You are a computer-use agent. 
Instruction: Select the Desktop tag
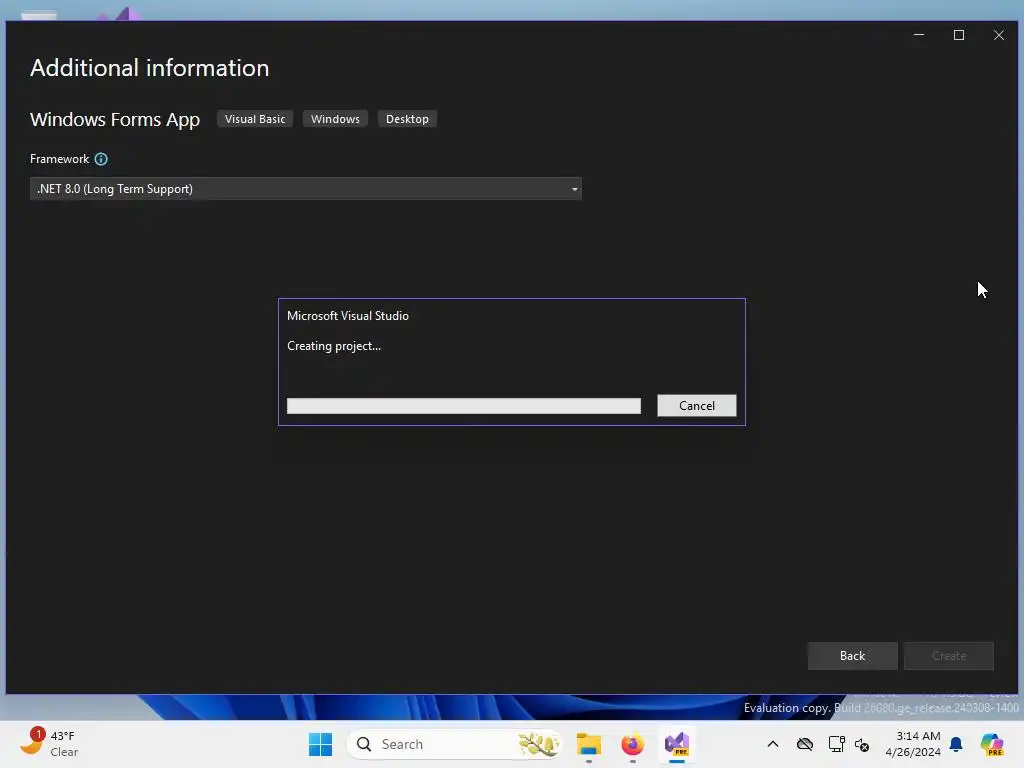point(407,119)
